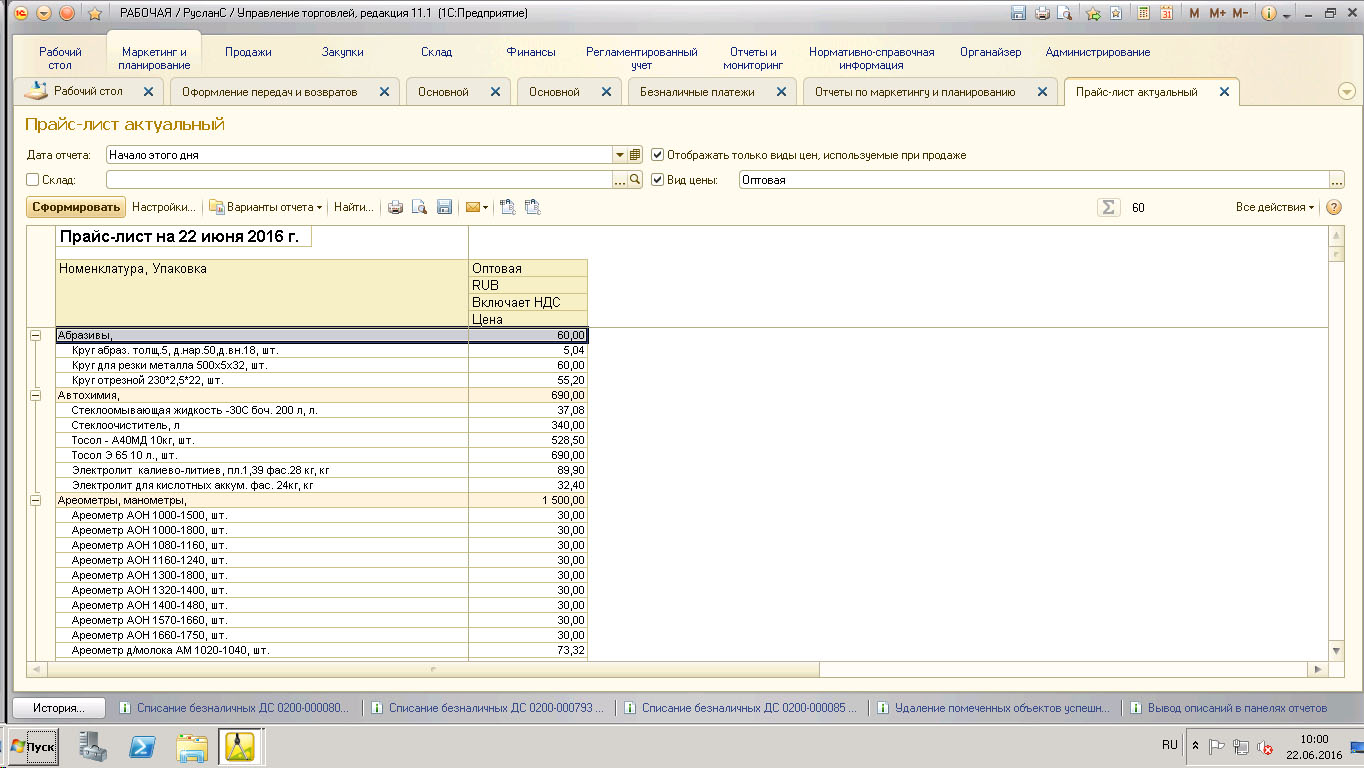1364x768 pixels.
Task: Enable the Склад checkbox
Action: [x=33, y=180]
